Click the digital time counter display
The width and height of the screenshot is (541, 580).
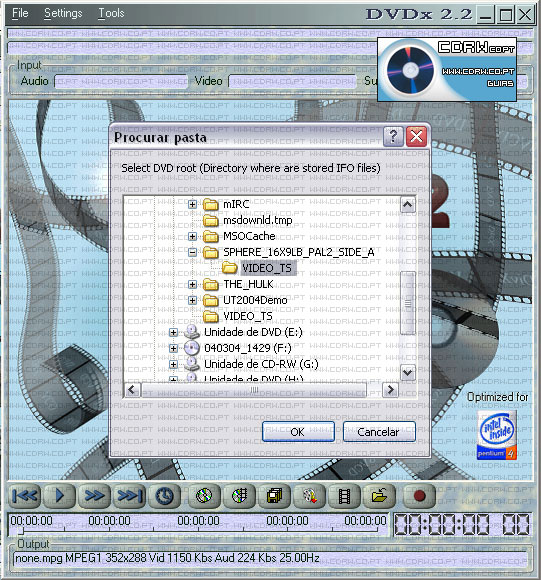click(x=462, y=525)
